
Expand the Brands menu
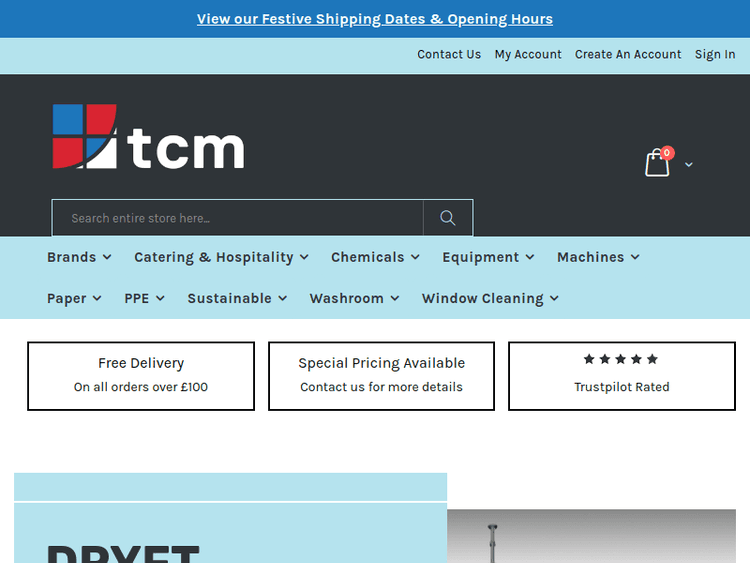(79, 257)
